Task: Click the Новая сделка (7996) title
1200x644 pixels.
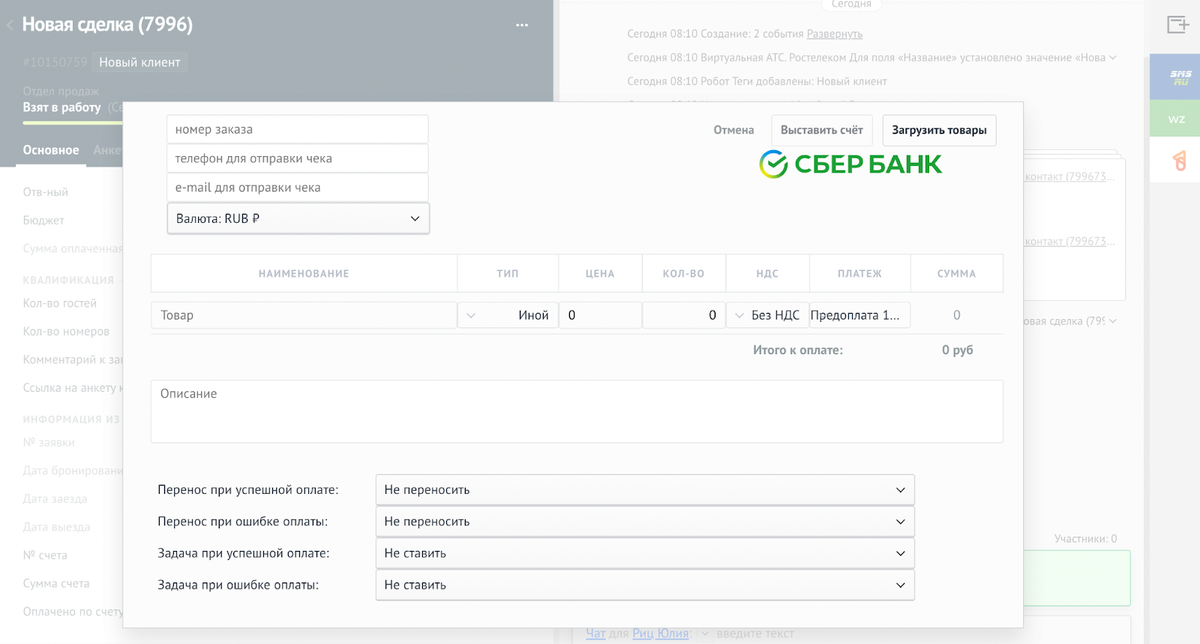Action: pos(107,25)
